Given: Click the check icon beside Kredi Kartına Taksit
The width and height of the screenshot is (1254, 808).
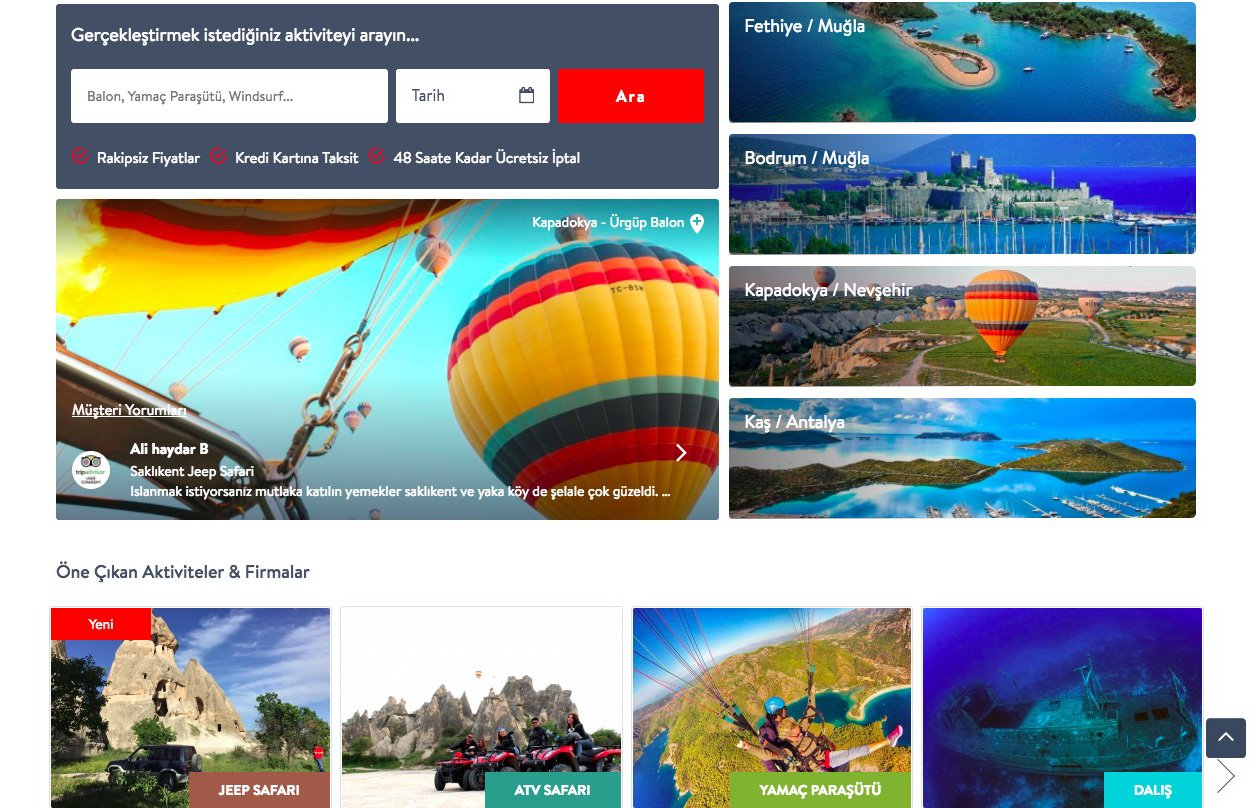Looking at the screenshot, I should tap(218, 156).
